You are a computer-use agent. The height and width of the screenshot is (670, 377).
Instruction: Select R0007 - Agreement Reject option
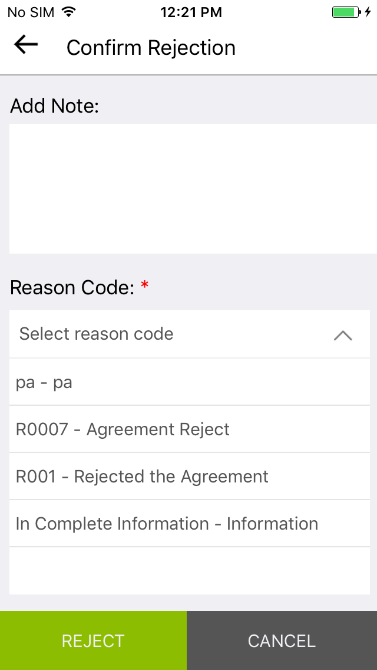coord(189,429)
